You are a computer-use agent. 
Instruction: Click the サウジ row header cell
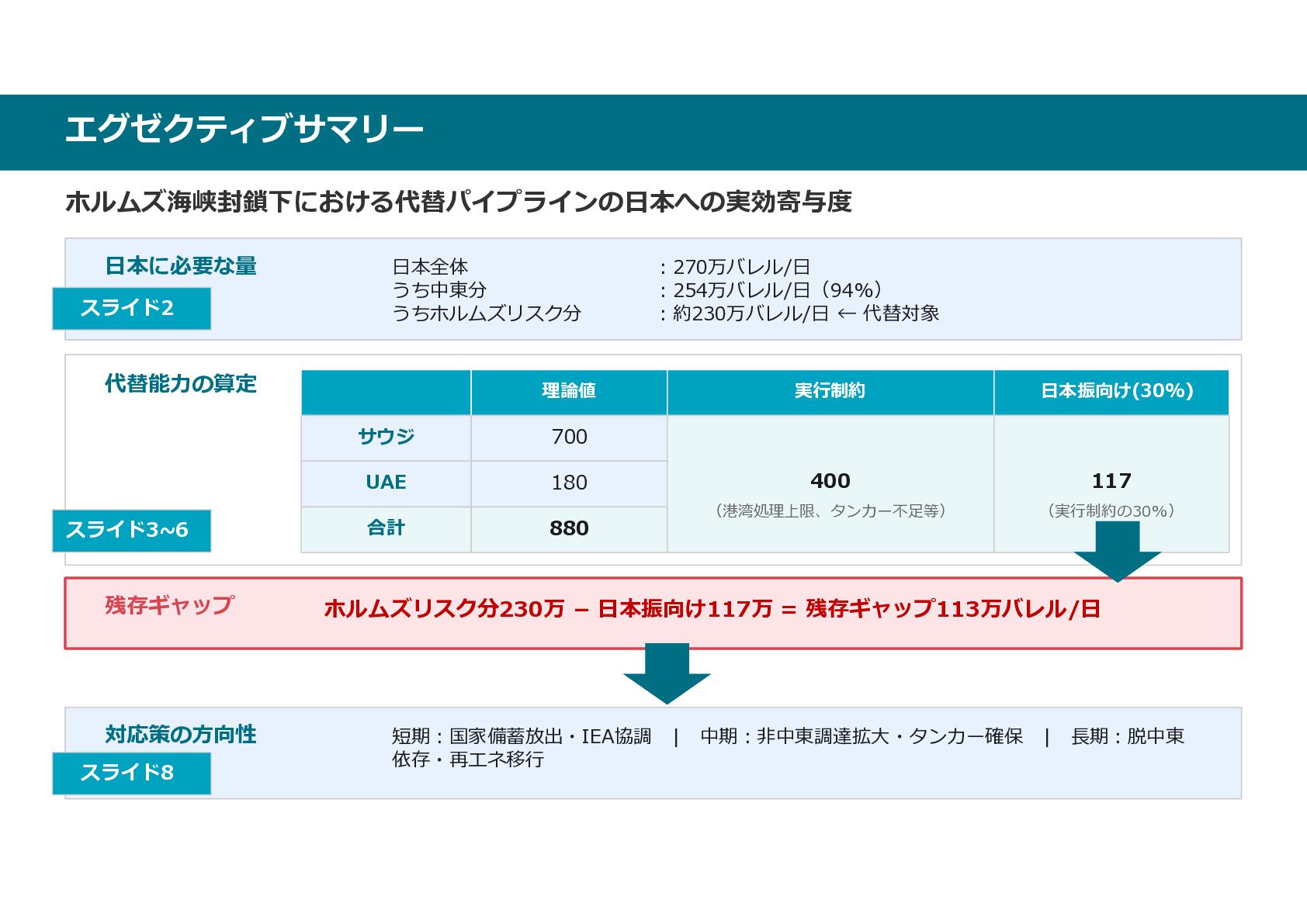coord(386,438)
